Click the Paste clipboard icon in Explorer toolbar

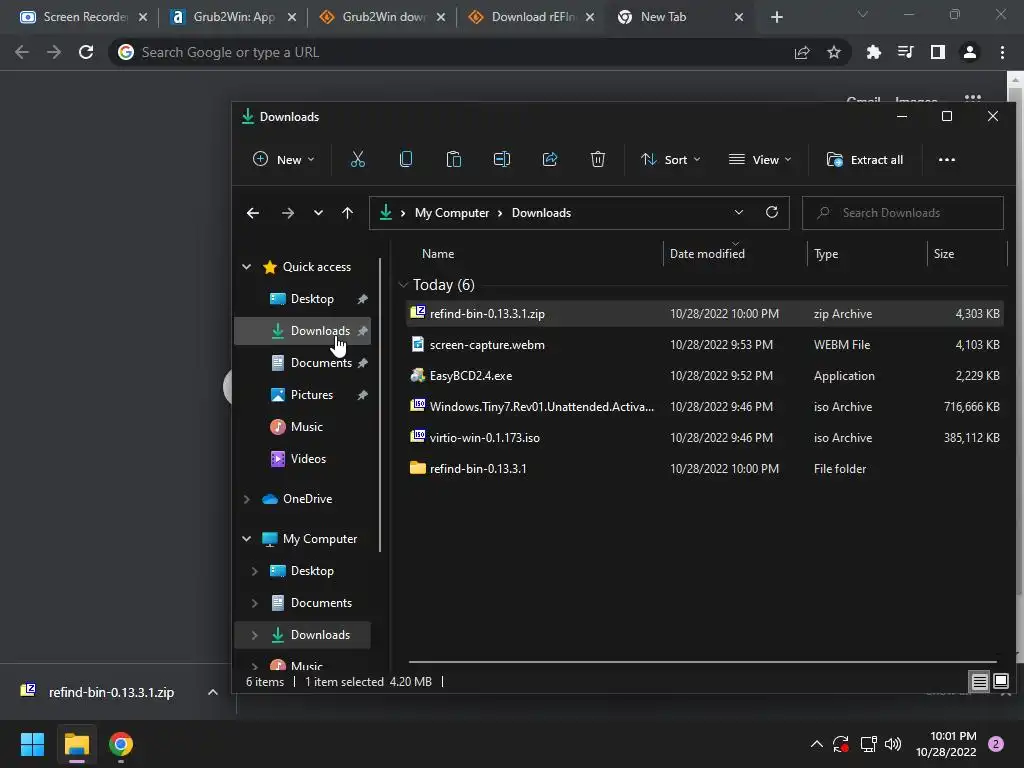pyautogui.click(x=453, y=159)
